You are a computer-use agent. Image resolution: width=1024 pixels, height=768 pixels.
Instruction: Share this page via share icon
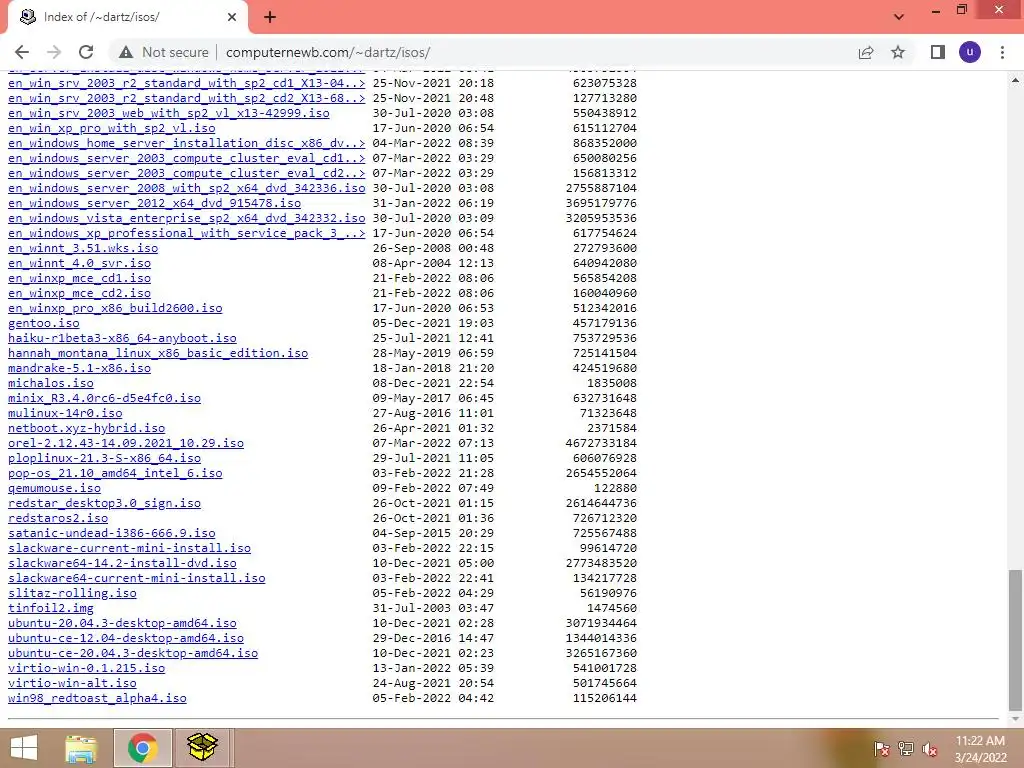[x=866, y=52]
